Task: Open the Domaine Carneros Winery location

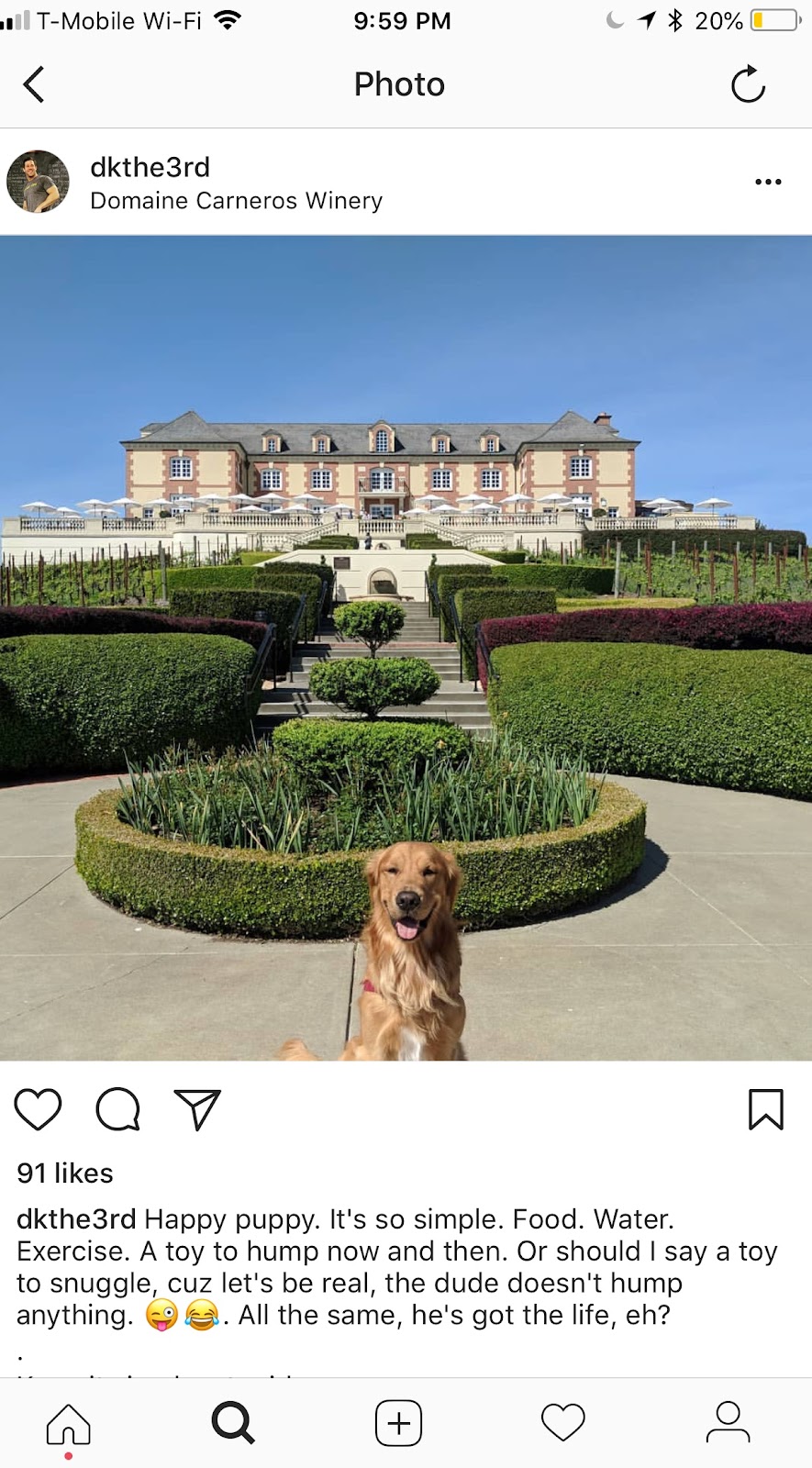Action: click(237, 201)
